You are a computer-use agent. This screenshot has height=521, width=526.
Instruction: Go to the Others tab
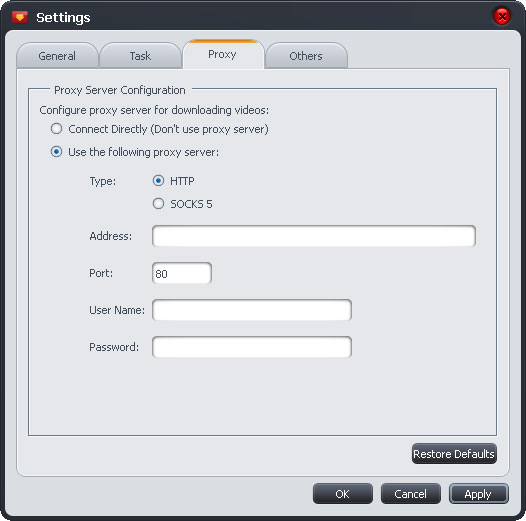tap(306, 56)
